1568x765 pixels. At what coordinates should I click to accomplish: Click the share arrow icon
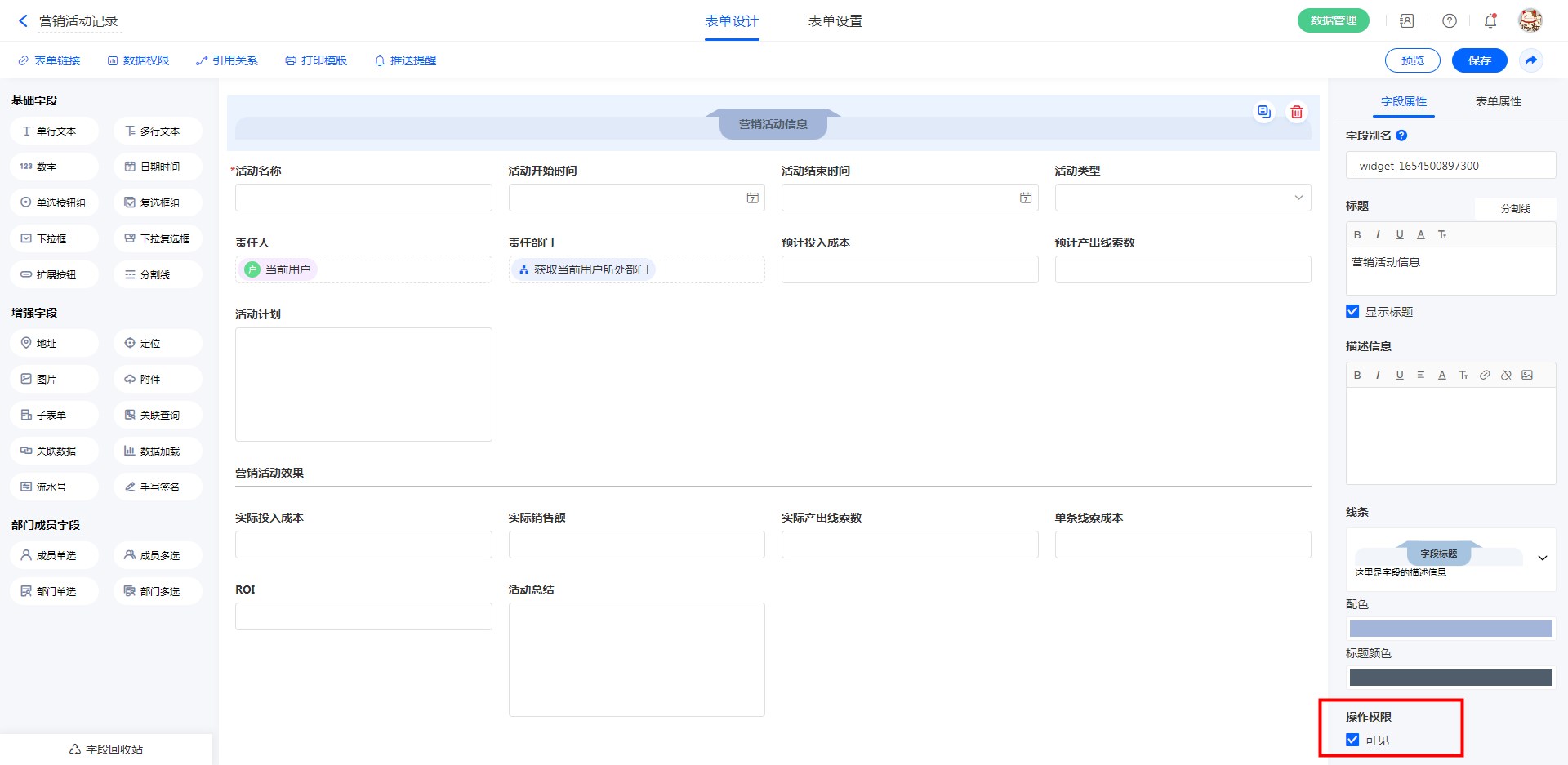[1531, 60]
